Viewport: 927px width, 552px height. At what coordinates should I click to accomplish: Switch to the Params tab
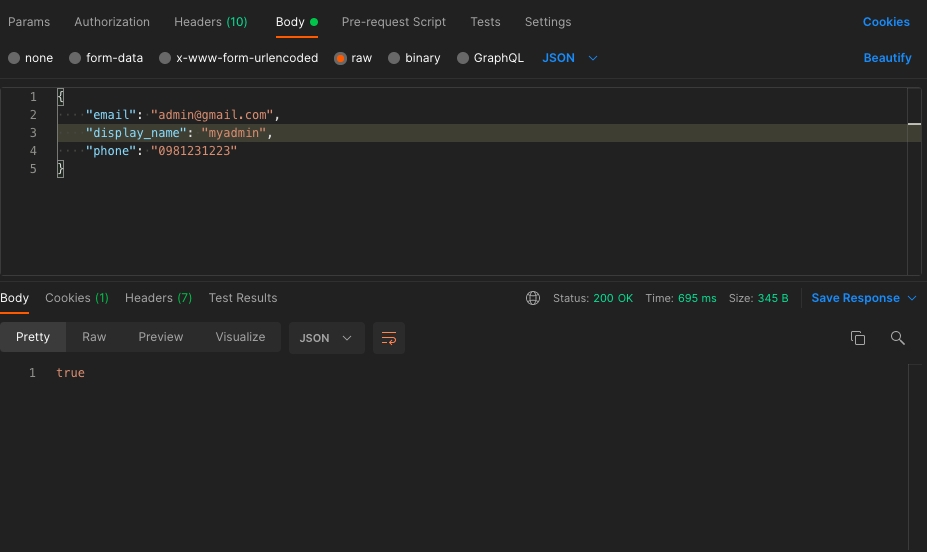tap(29, 22)
